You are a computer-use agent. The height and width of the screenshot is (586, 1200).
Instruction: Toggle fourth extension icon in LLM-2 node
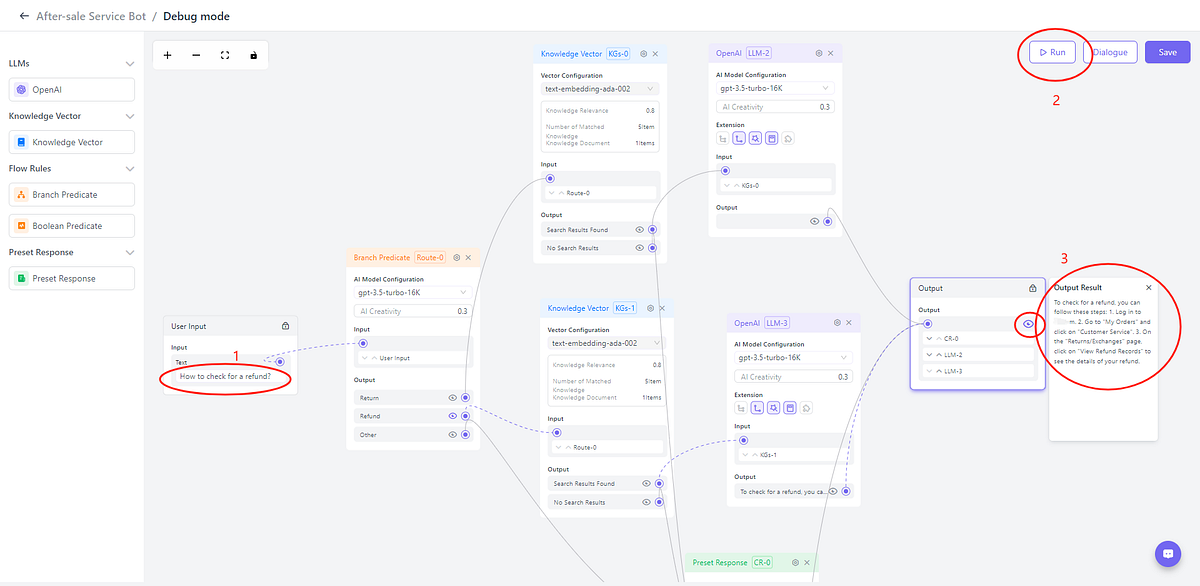click(772, 138)
